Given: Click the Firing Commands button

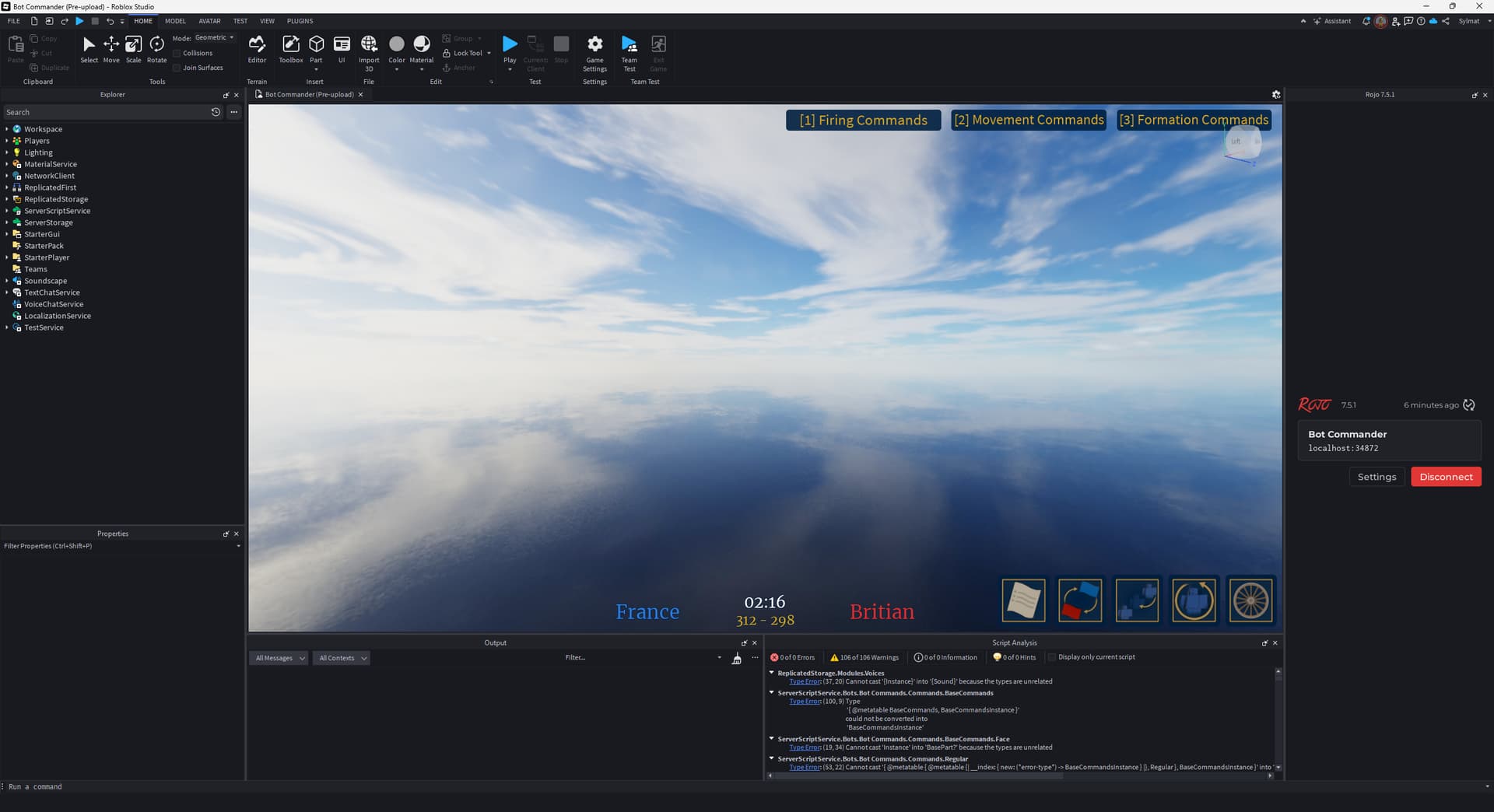Looking at the screenshot, I should pos(863,120).
